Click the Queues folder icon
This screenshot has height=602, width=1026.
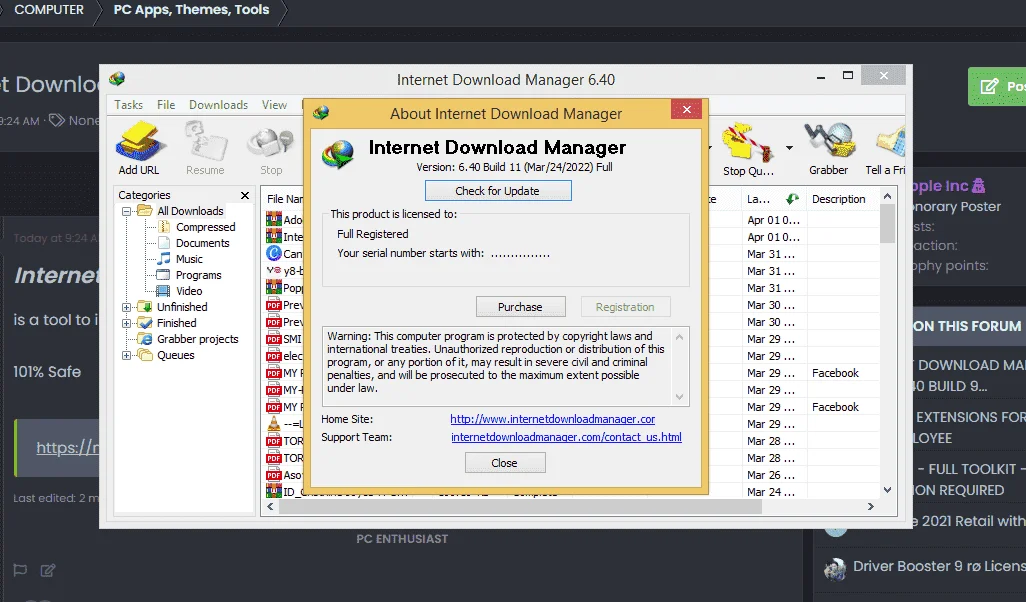[x=145, y=355]
